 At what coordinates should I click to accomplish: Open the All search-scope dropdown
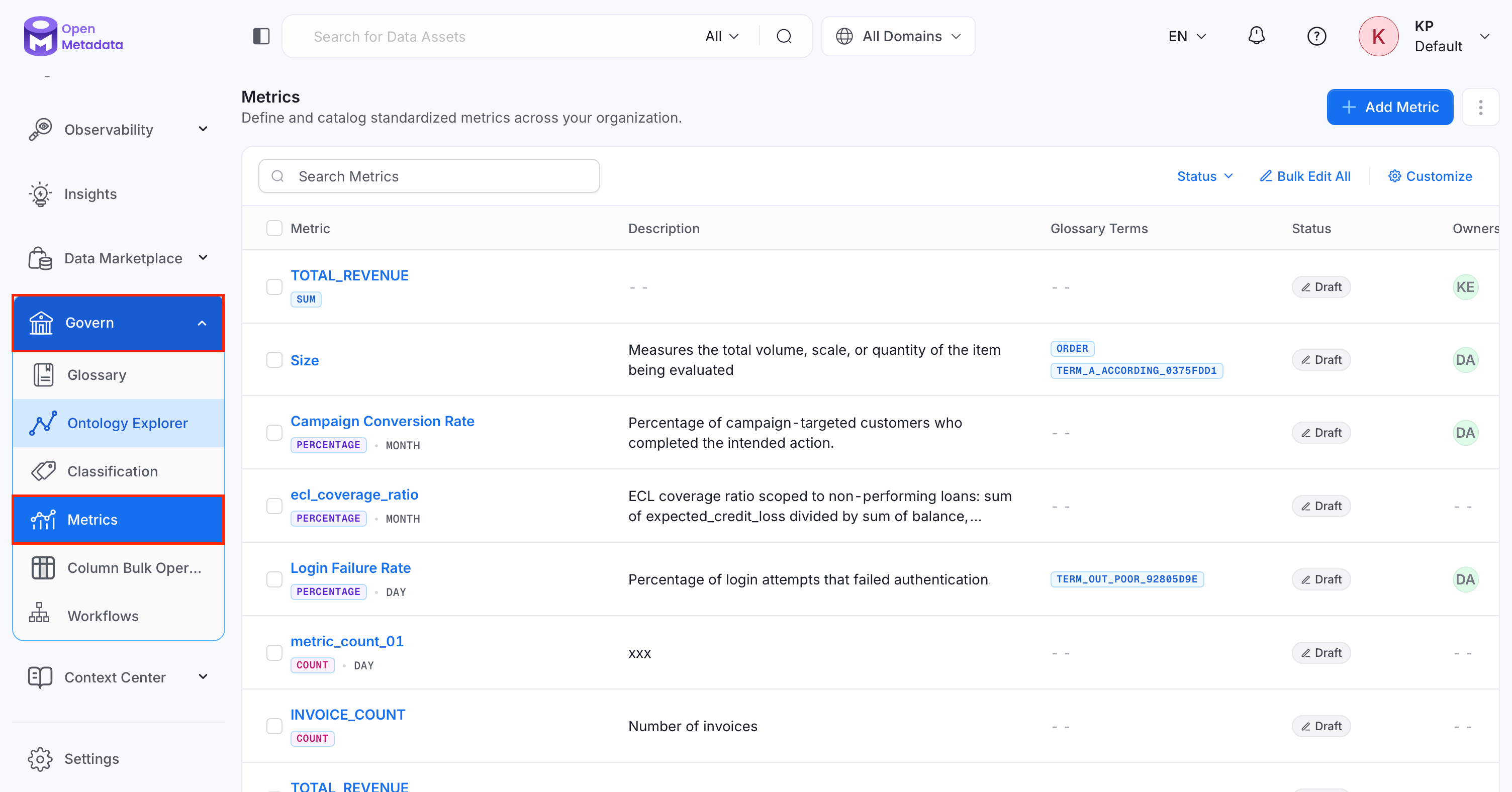[722, 36]
